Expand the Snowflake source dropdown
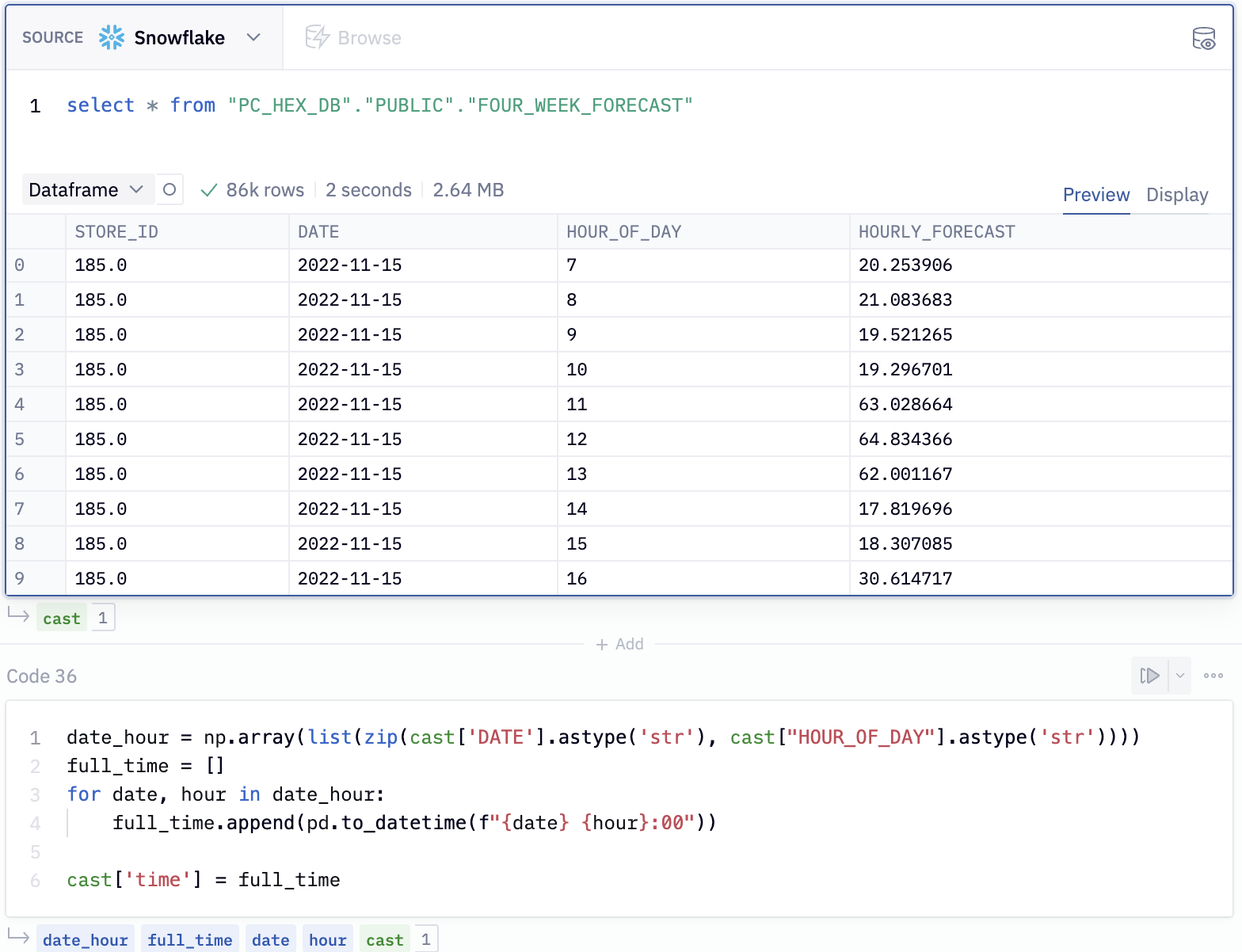This screenshot has height=952, width=1242. point(253,37)
